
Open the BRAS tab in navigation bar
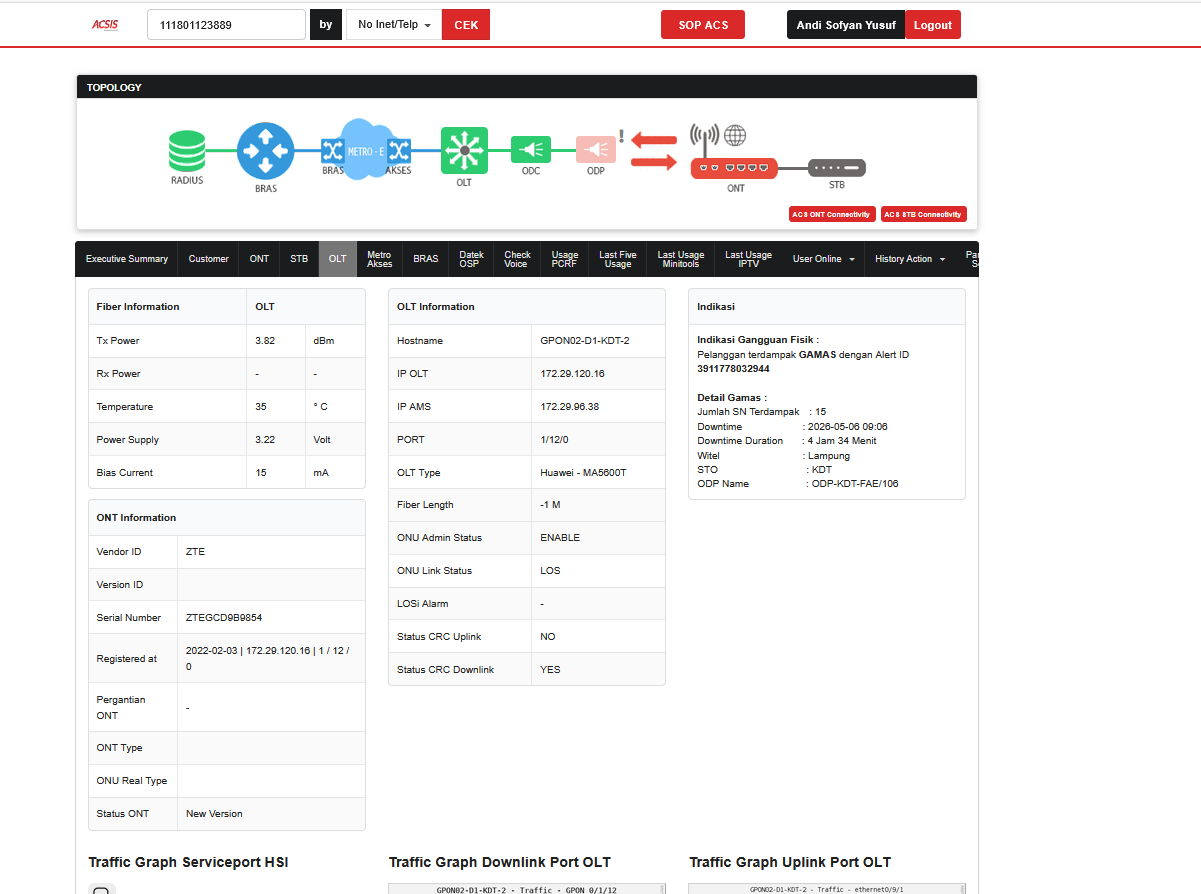[426, 259]
